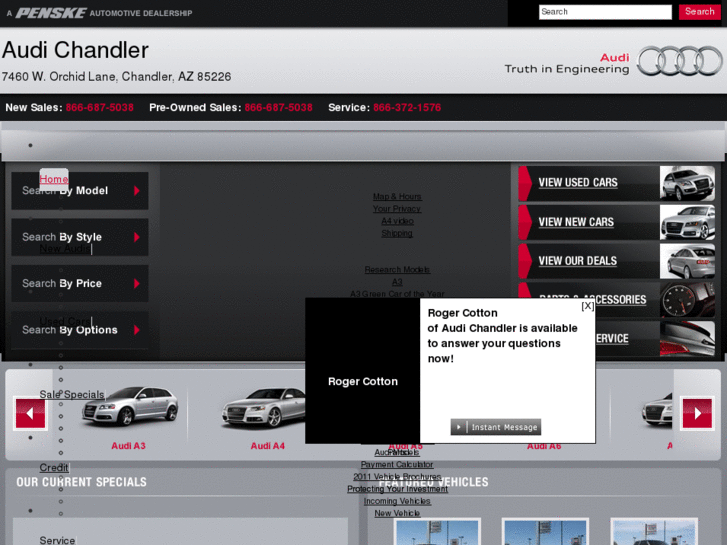The height and width of the screenshot is (545, 727).
Task: Open Your Privacy link
Action: [397, 209]
